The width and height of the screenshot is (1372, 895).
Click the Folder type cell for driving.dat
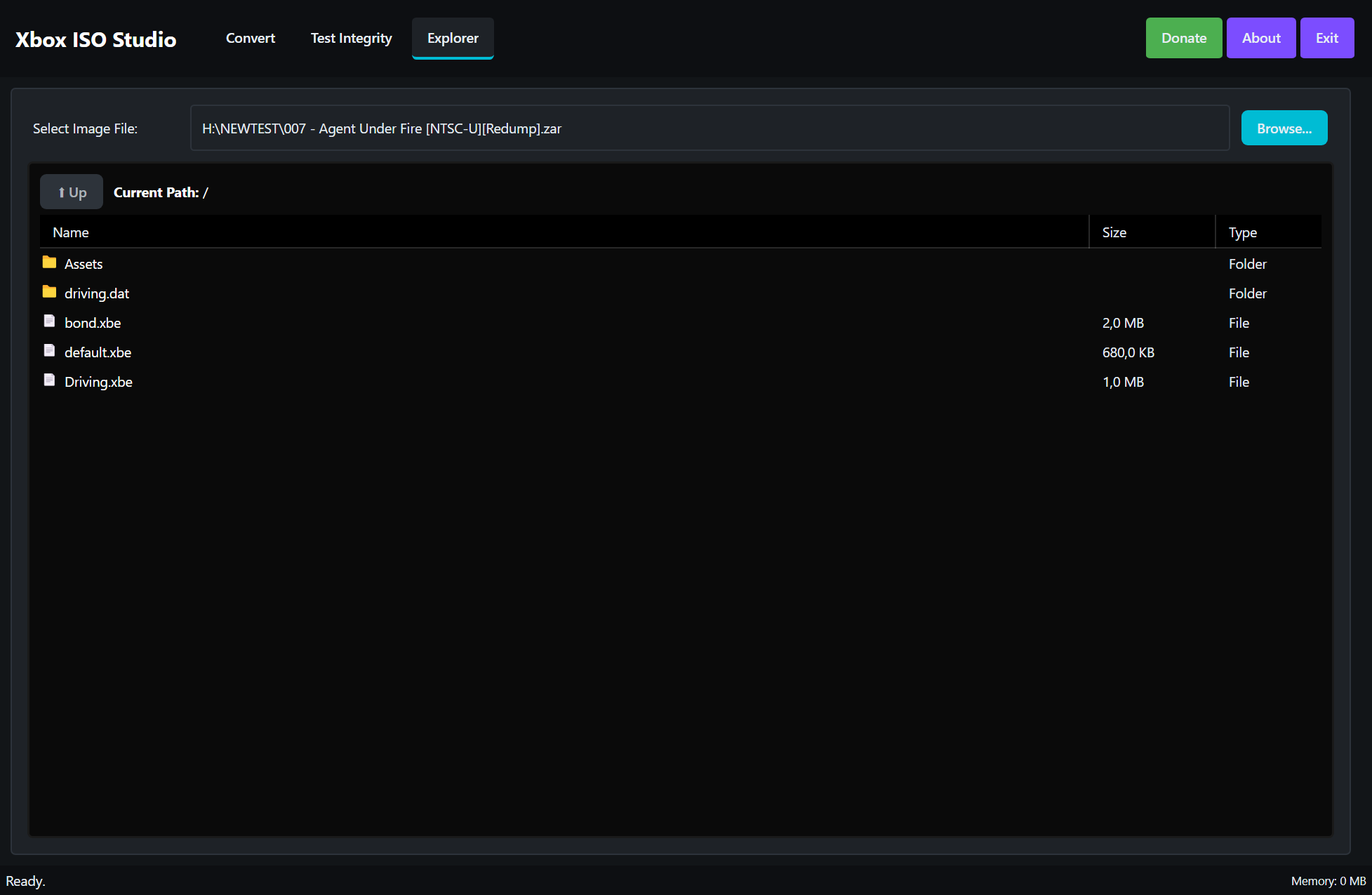(x=1247, y=293)
